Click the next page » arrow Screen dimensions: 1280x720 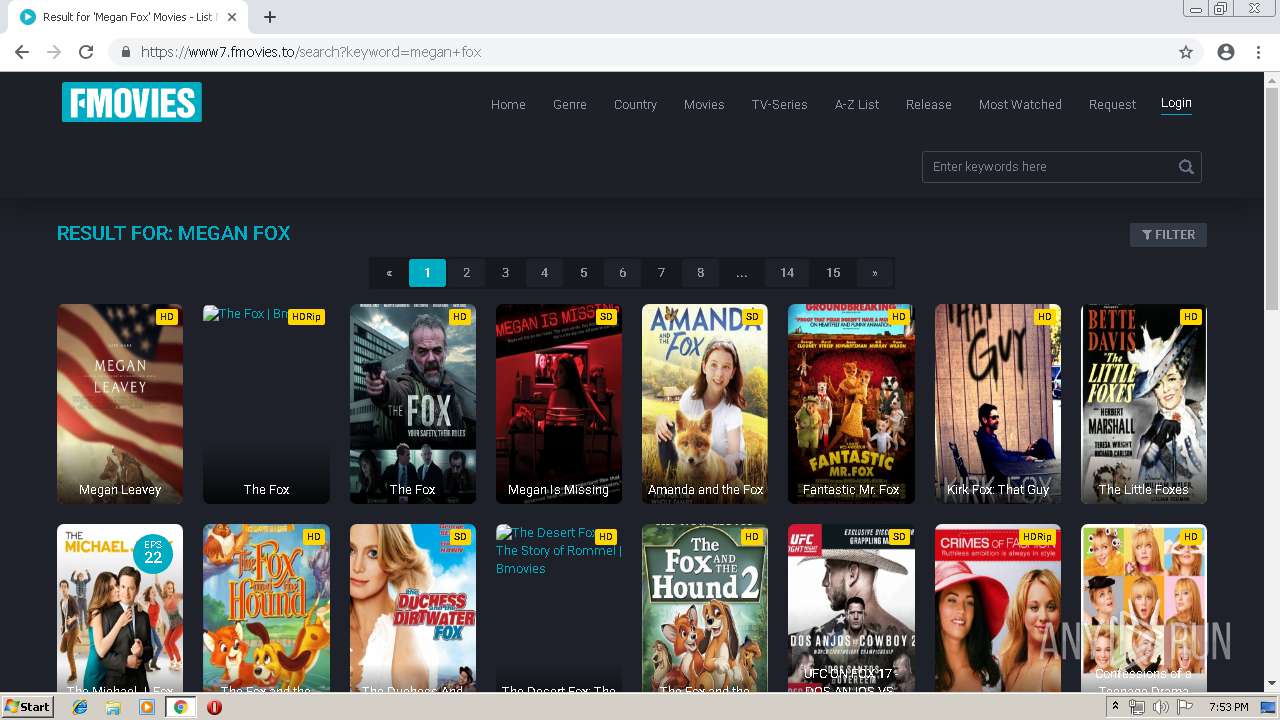875,273
